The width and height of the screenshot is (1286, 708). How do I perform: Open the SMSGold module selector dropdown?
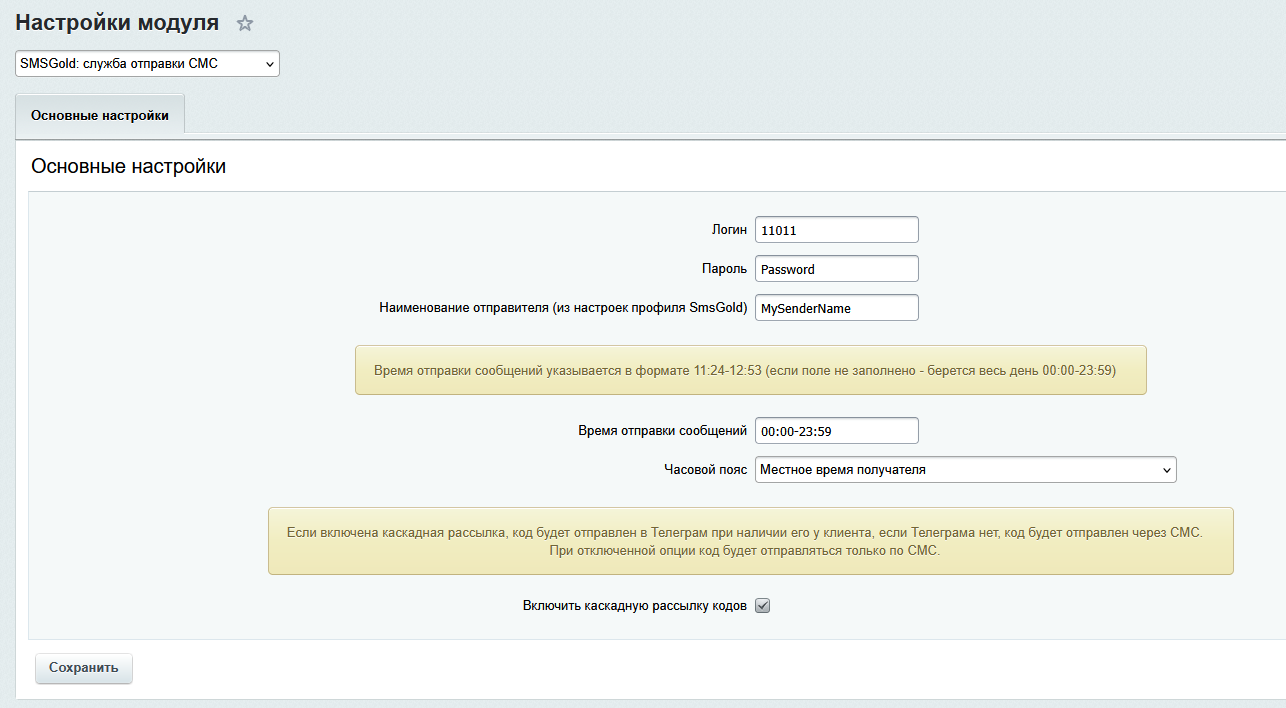147,64
